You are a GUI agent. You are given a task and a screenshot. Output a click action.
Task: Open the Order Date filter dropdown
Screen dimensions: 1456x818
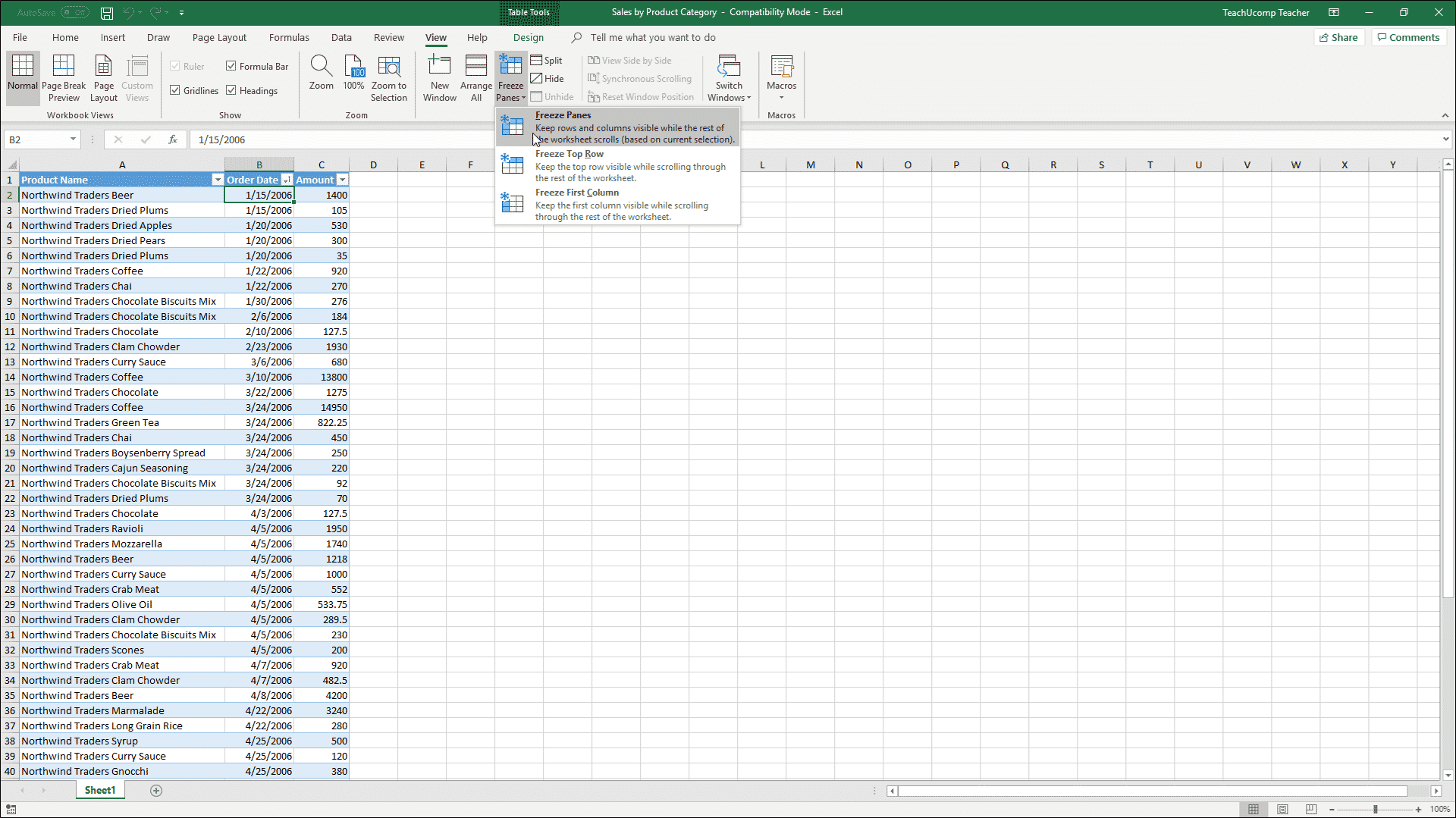287,180
